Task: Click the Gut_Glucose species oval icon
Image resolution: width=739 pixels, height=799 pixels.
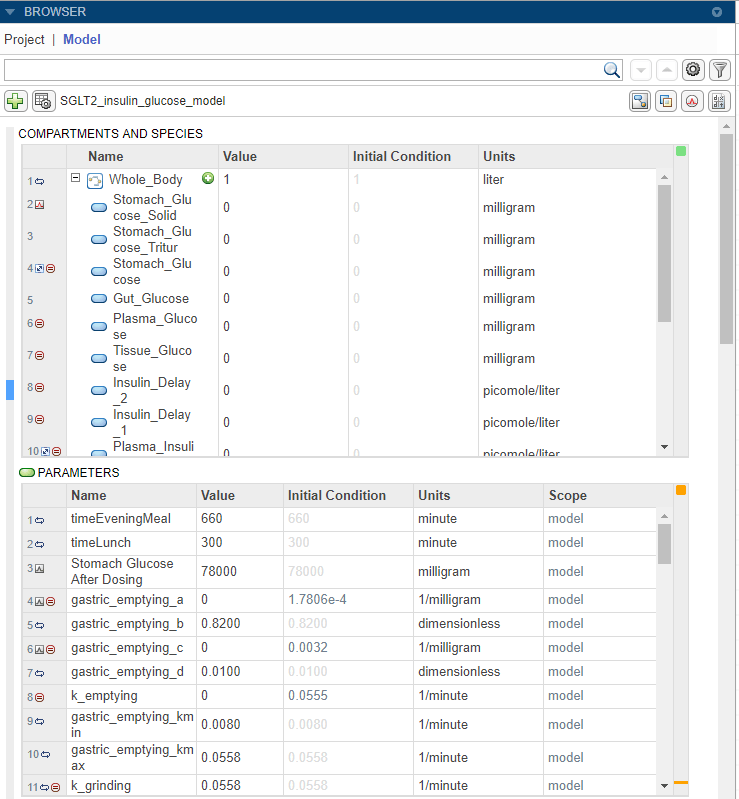Action: [99, 299]
